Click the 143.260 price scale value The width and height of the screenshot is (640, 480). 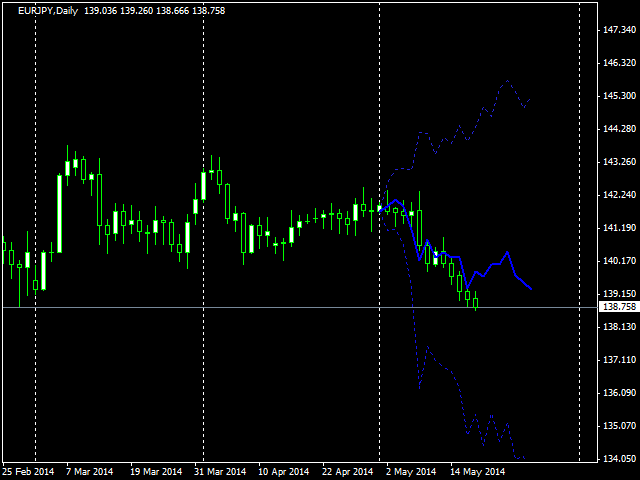[619, 162]
